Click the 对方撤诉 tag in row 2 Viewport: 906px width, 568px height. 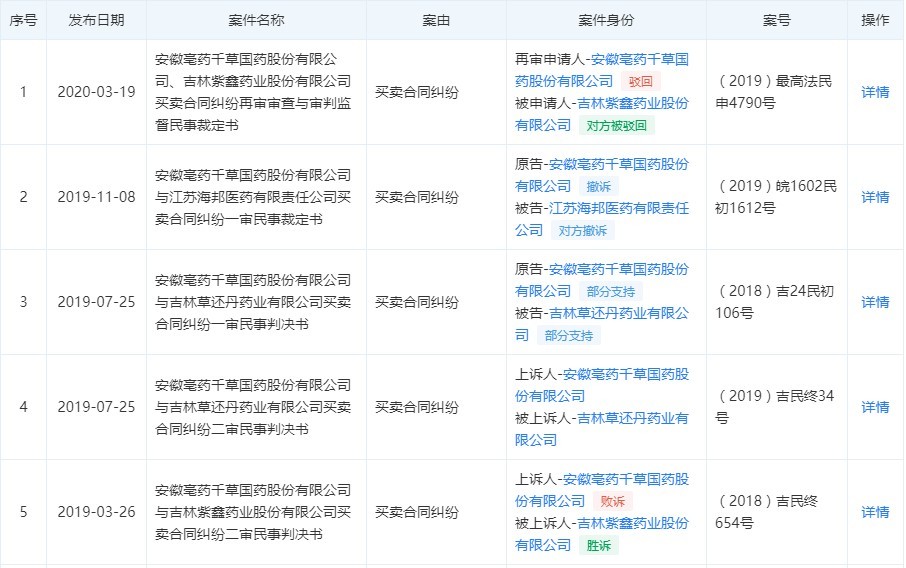[582, 231]
